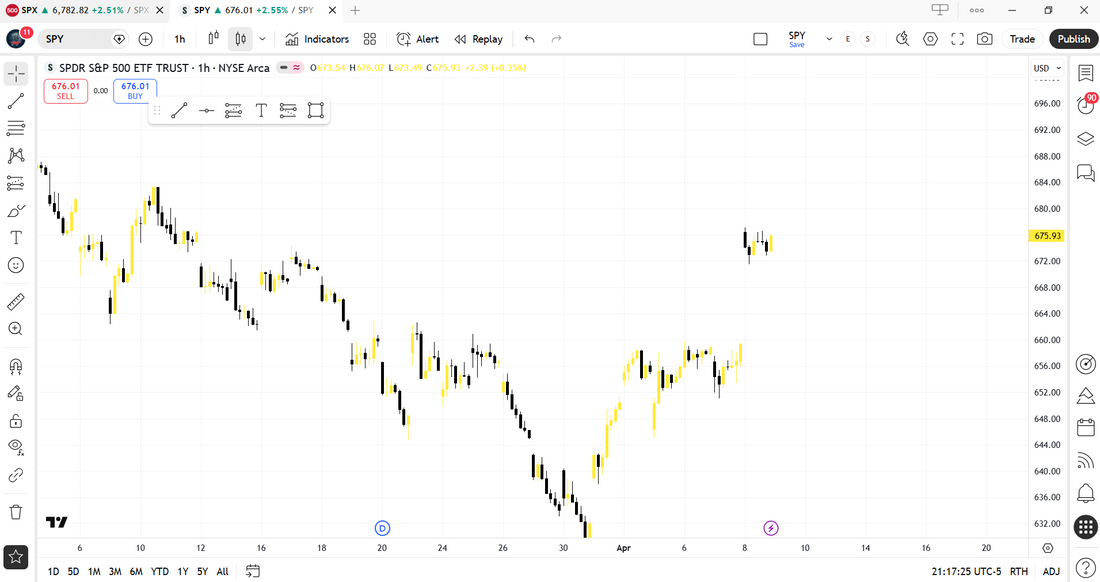Set the YTD date range

click(x=160, y=571)
